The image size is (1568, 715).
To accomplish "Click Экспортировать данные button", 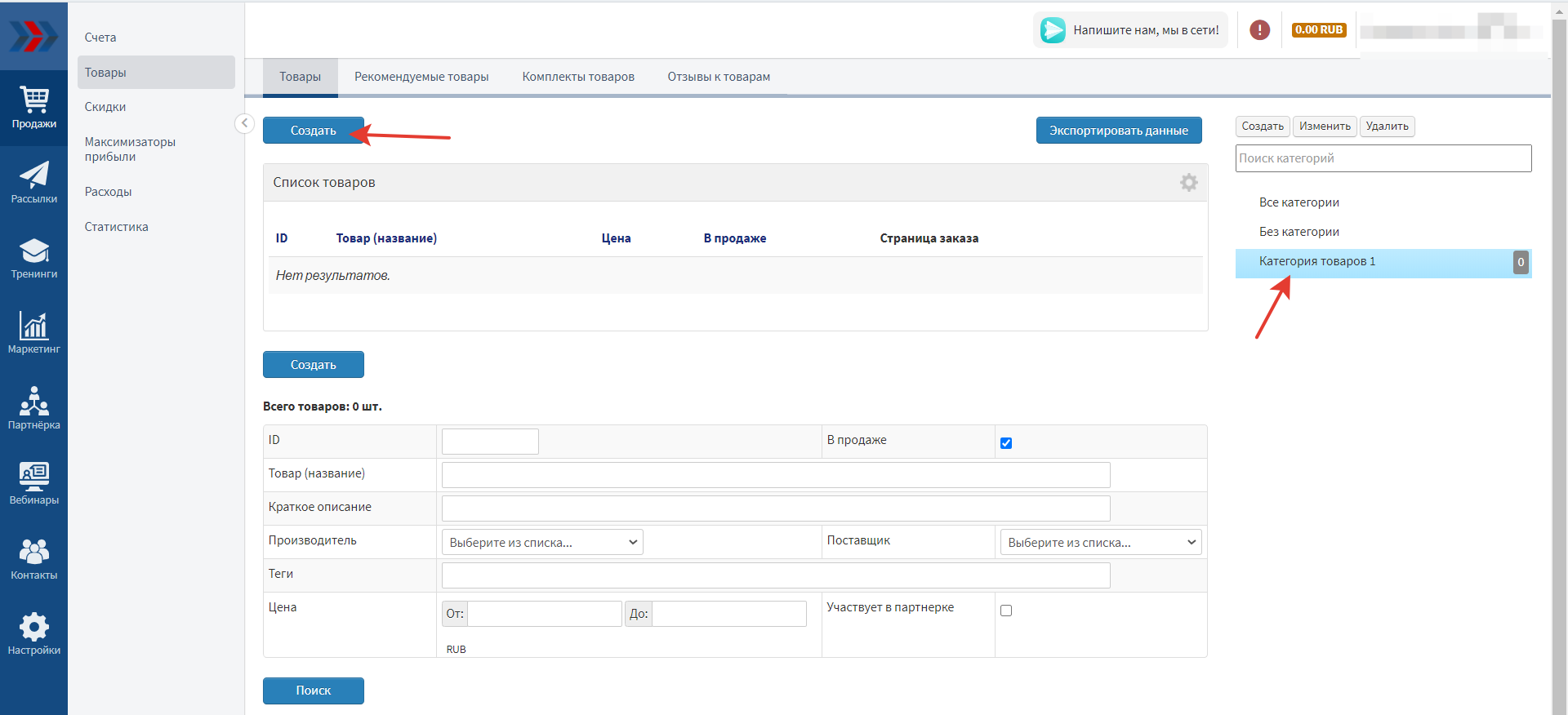I will click(x=1118, y=131).
